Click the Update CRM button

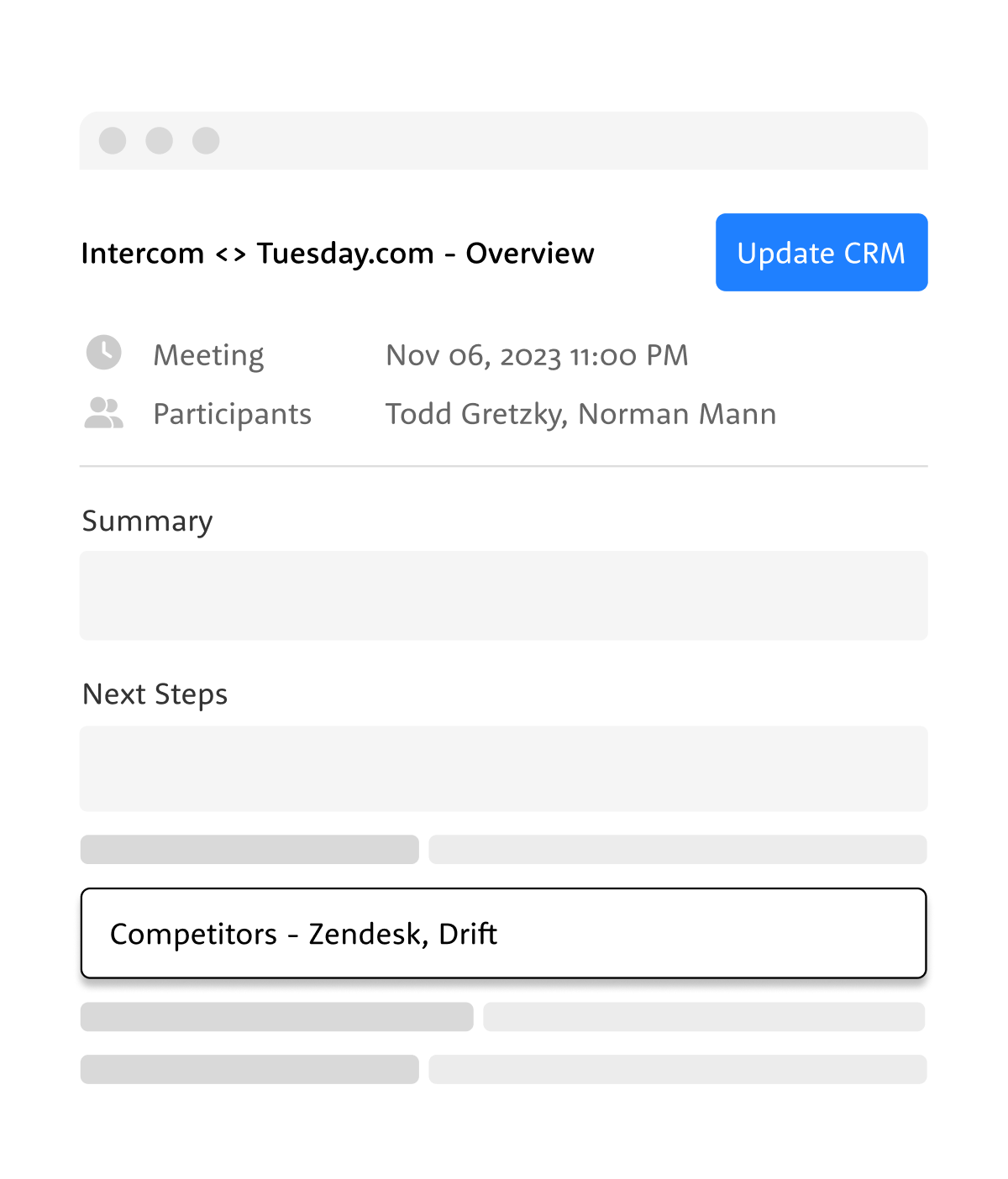(x=822, y=252)
